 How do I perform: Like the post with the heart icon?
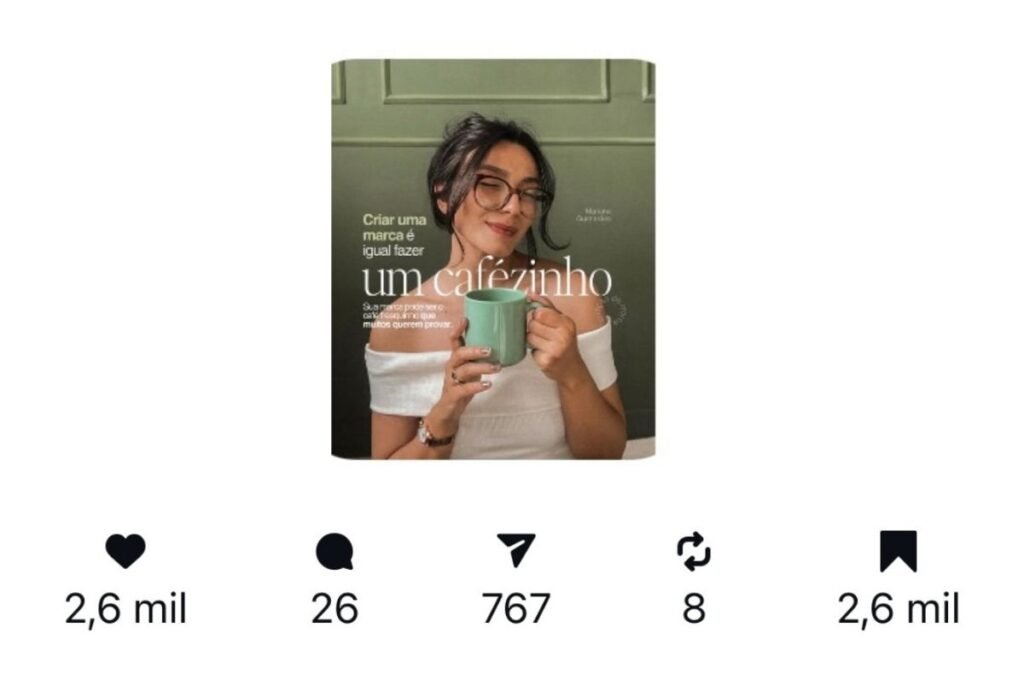tap(125, 551)
